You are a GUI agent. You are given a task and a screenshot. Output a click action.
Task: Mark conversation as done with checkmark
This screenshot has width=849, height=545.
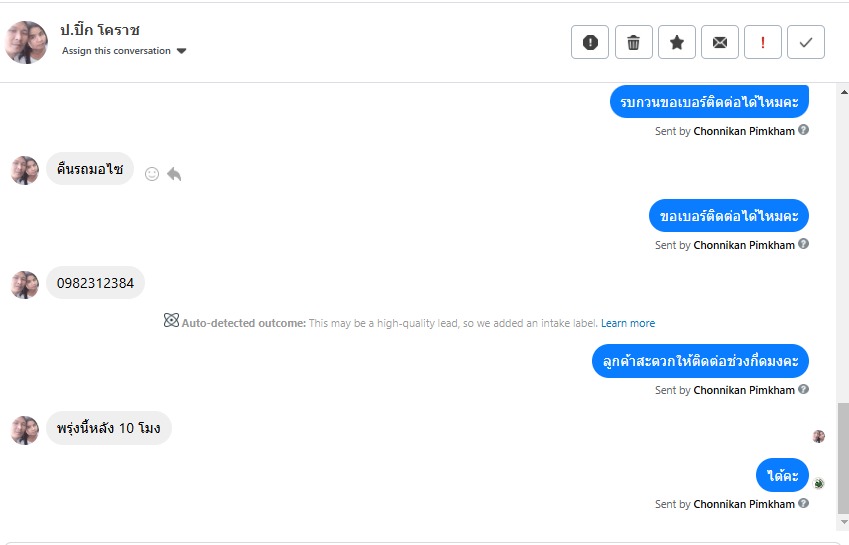pos(806,42)
